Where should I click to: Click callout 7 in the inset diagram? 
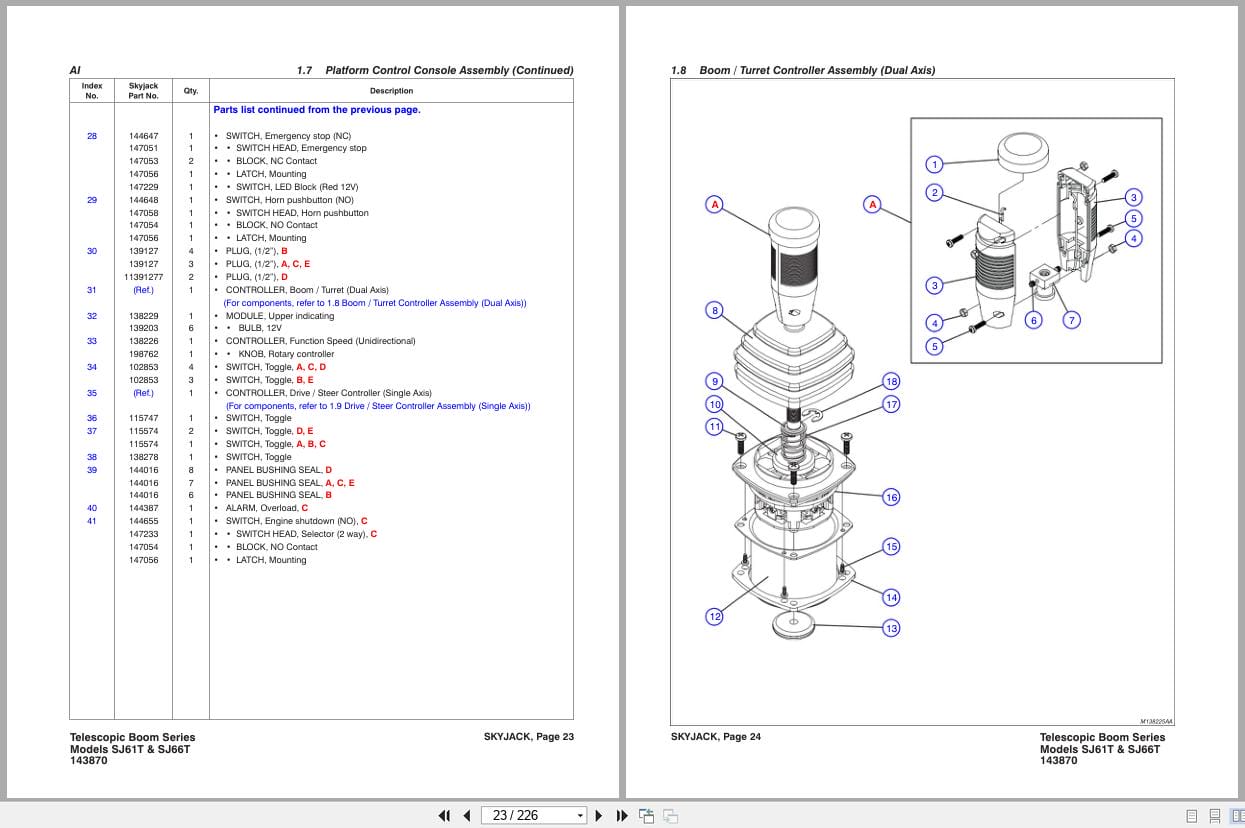point(1071,320)
